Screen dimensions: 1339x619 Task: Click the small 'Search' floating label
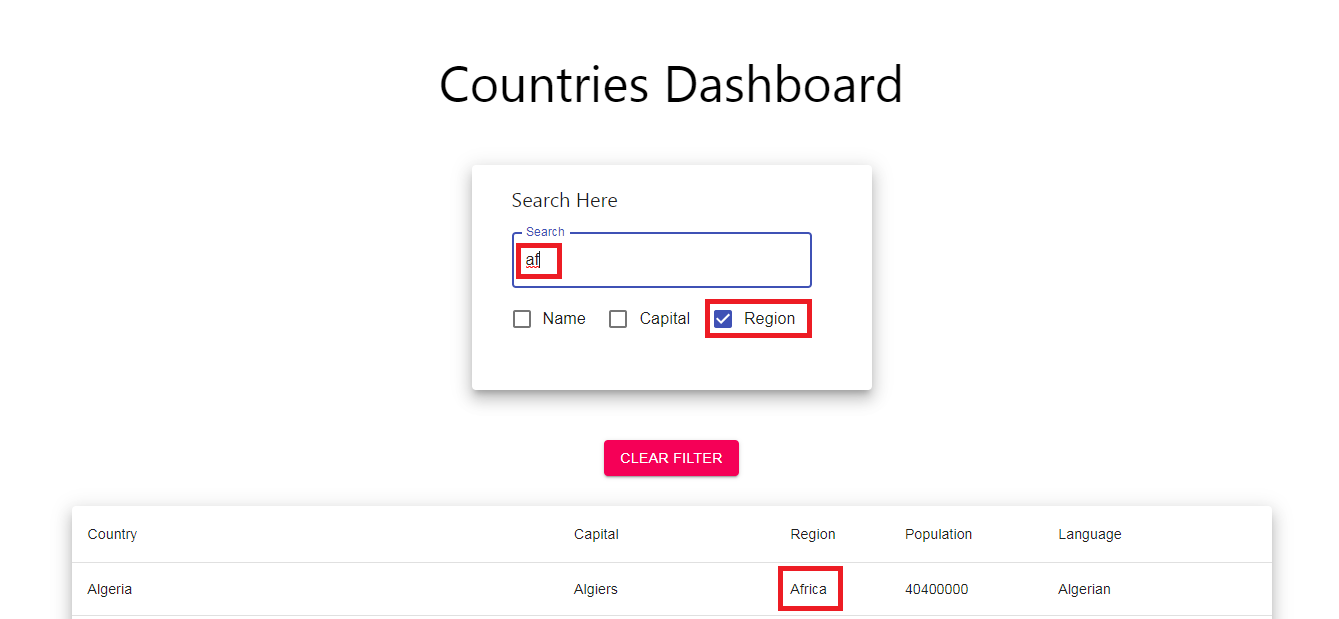coord(544,231)
